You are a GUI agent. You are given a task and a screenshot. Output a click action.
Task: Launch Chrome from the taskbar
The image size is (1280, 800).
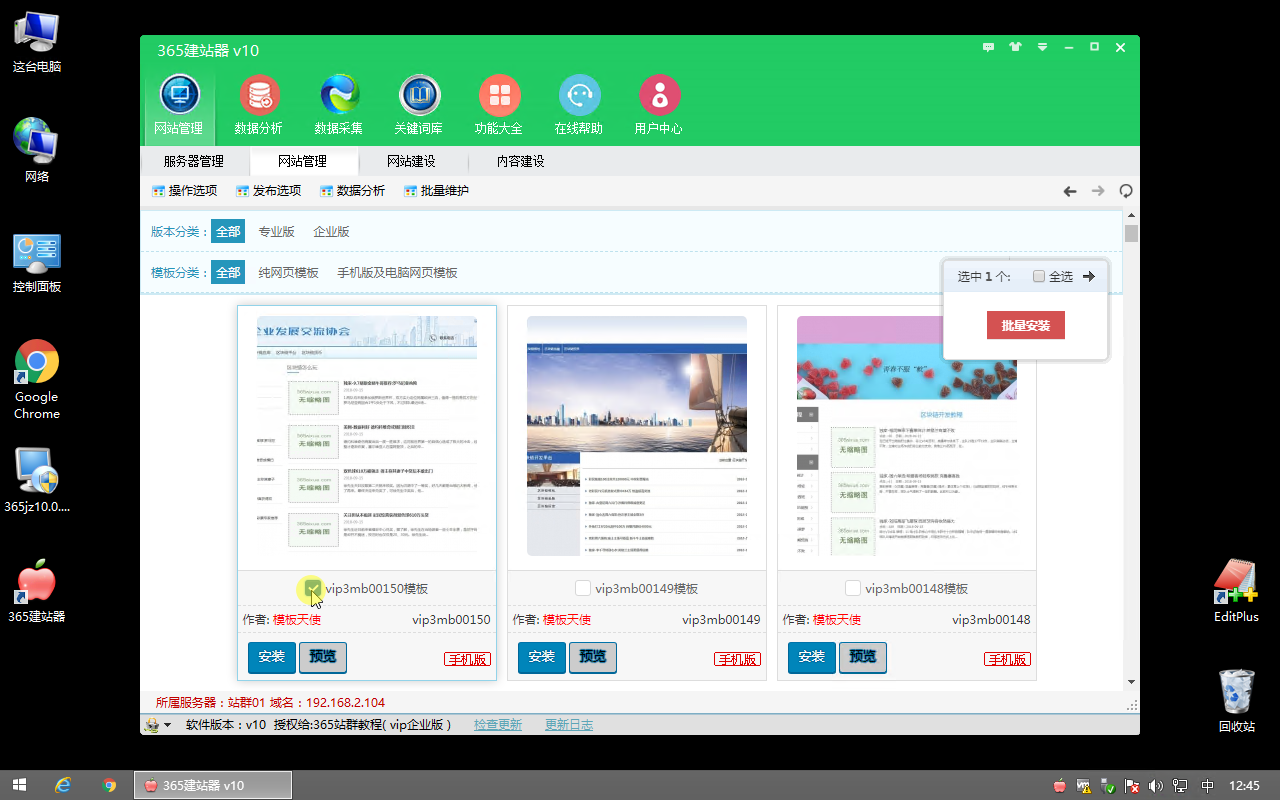point(109,785)
